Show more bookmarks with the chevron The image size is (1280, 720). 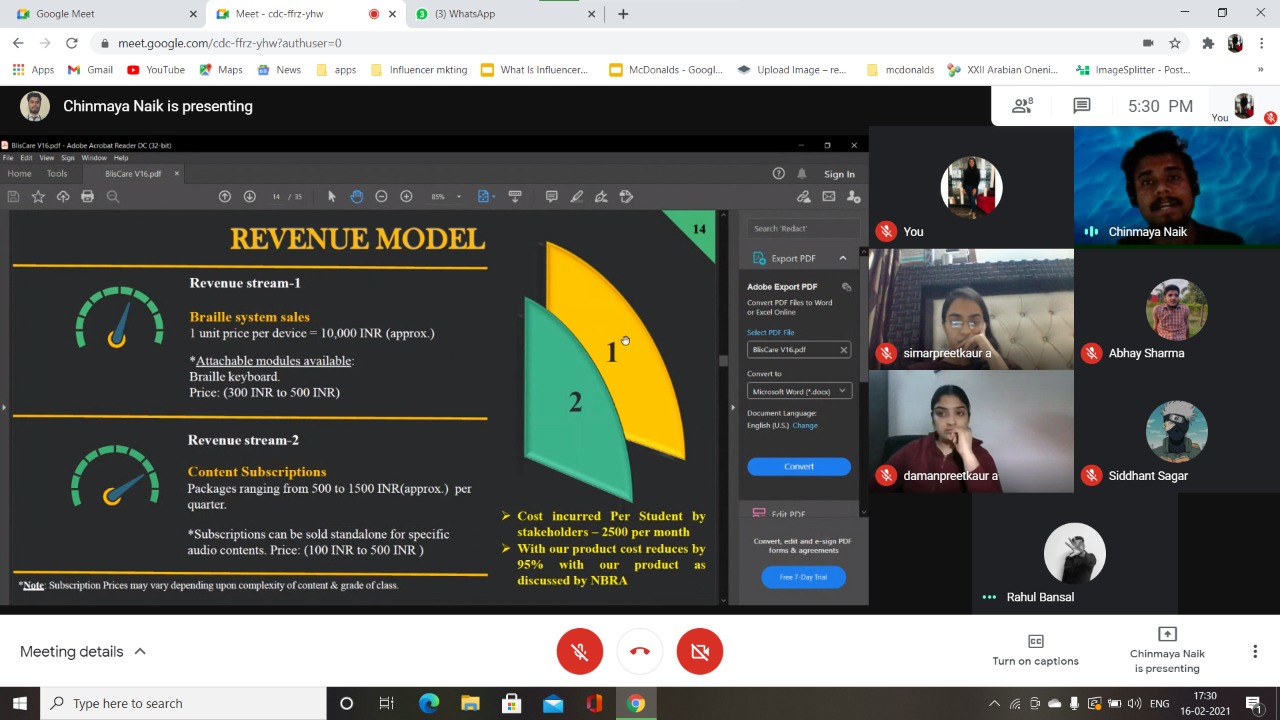[x=1260, y=70]
